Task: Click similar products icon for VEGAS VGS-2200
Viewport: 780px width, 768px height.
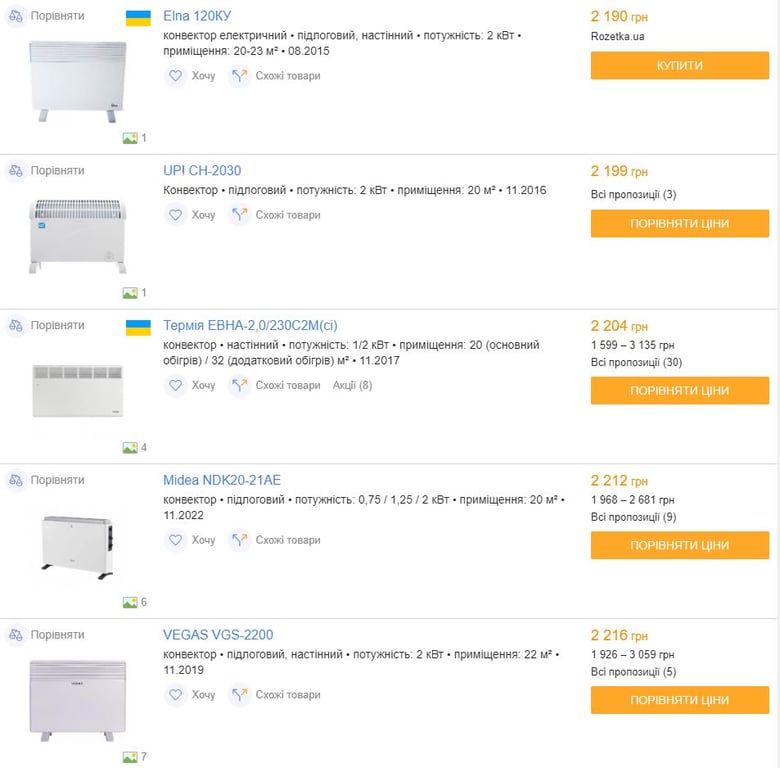Action: coord(239,695)
